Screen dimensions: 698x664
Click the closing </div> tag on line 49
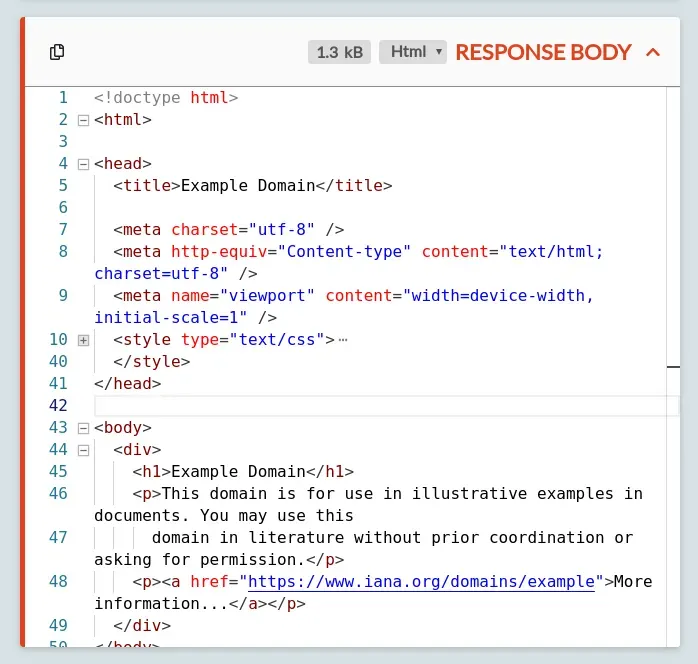[x=142, y=626]
